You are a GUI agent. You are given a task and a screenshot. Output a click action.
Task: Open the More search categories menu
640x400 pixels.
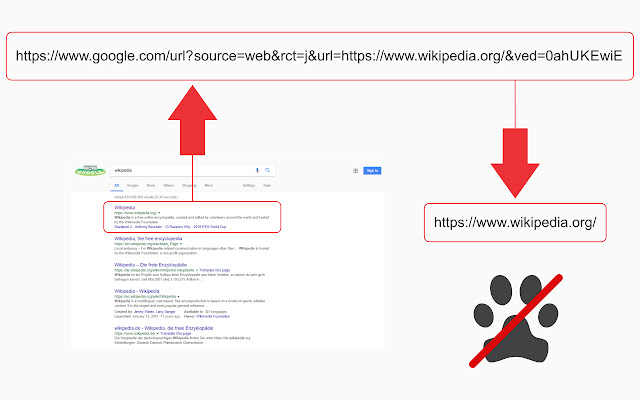coord(209,185)
